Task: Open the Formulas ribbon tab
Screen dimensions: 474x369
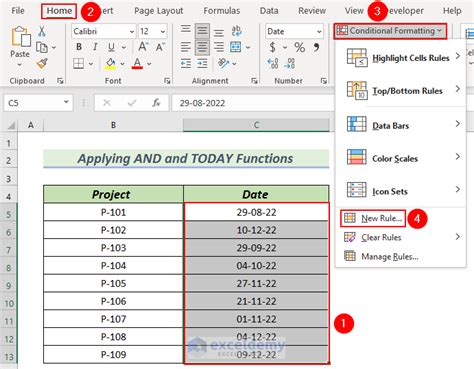Action: click(x=222, y=11)
